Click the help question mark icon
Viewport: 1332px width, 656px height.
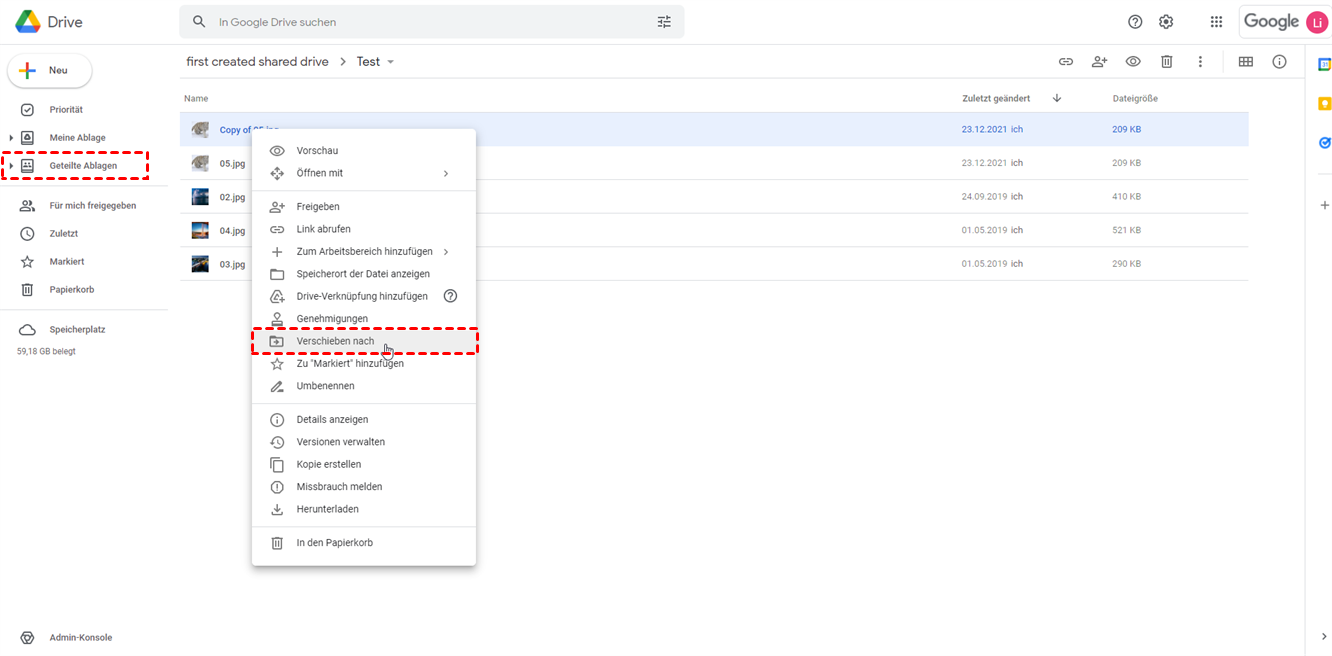(1135, 22)
